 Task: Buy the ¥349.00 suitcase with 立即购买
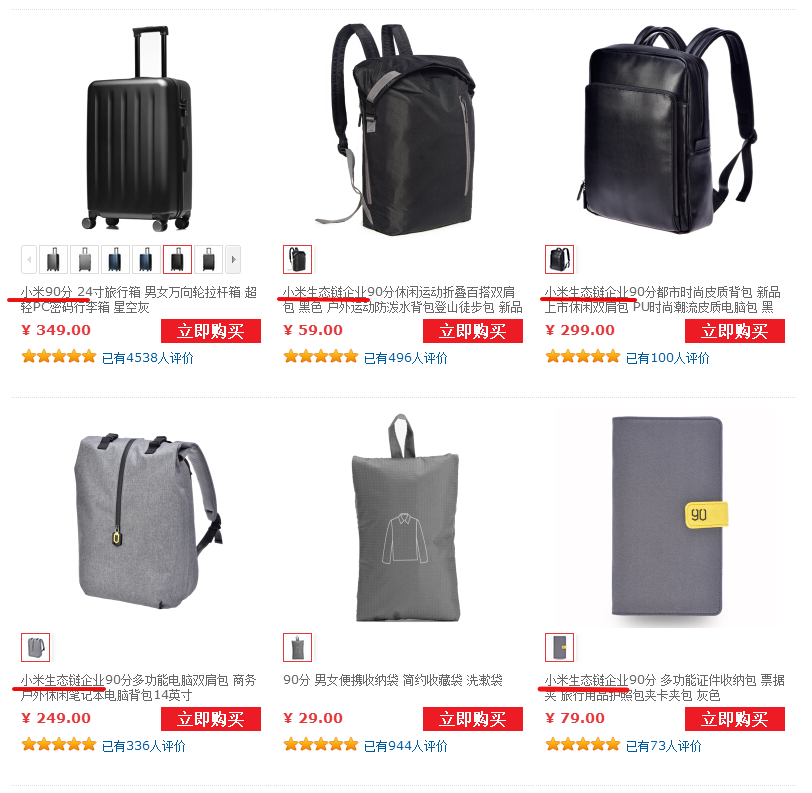coord(211,331)
